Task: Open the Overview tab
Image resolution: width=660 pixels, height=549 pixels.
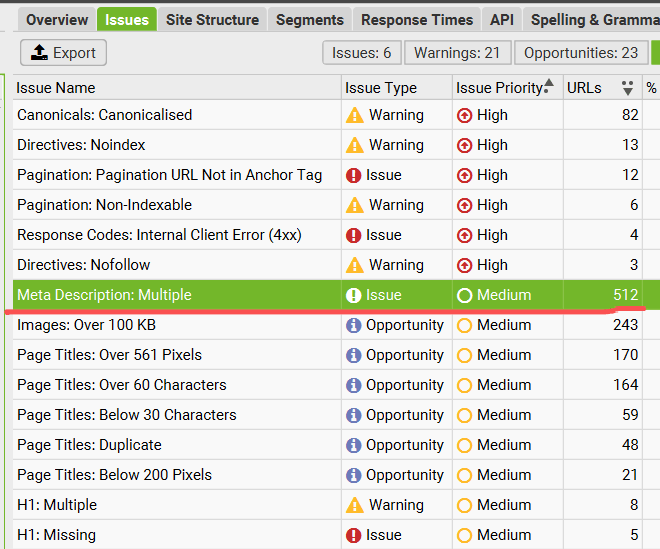Action: pyautogui.click(x=57, y=20)
